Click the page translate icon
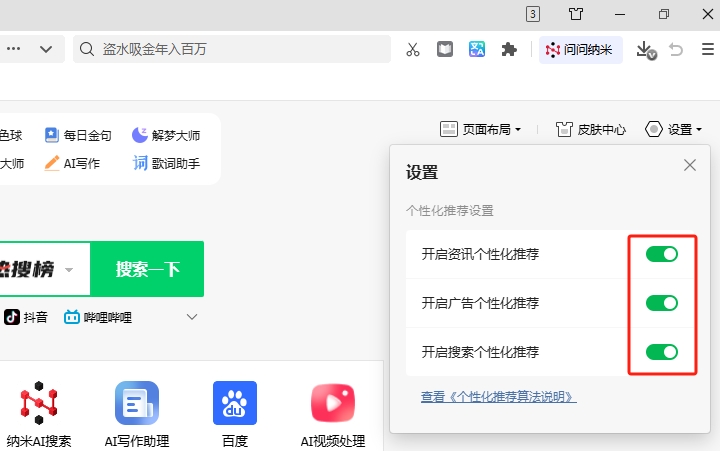The height and width of the screenshot is (451, 720). pyautogui.click(x=477, y=49)
